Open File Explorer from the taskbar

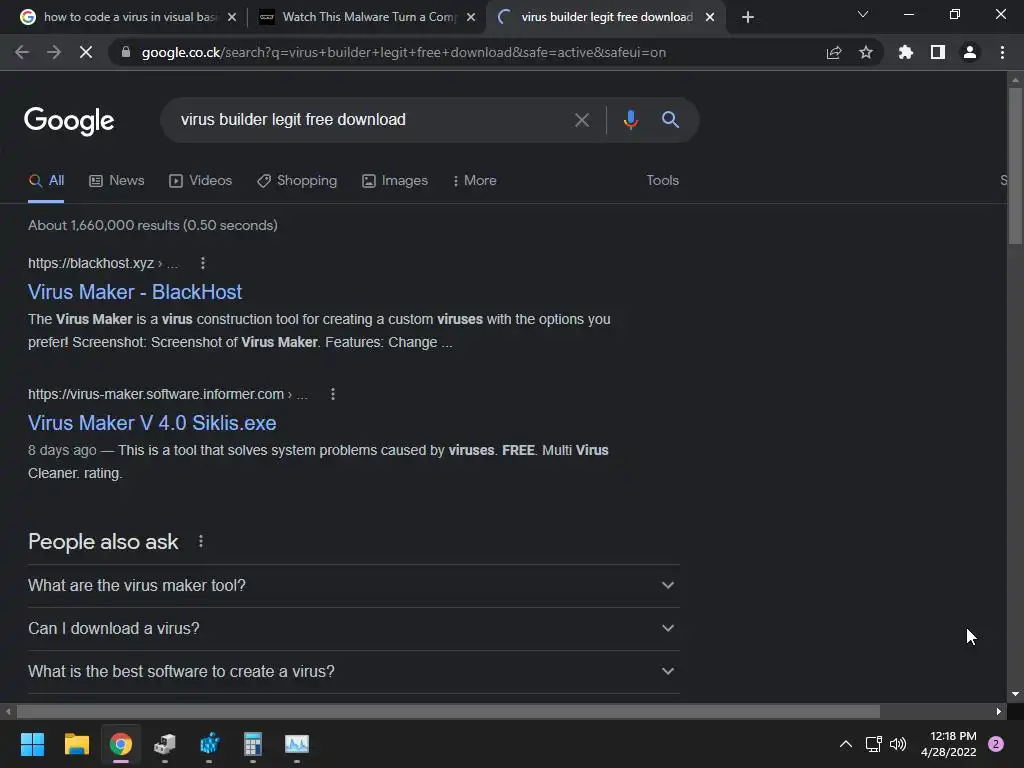coord(76,744)
